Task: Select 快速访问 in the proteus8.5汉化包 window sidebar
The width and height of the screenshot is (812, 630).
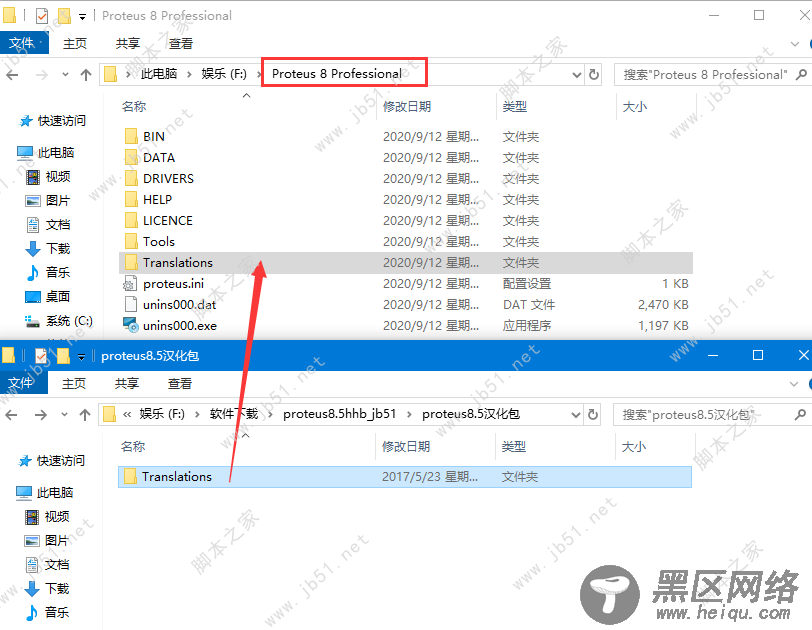Action: click(x=51, y=461)
